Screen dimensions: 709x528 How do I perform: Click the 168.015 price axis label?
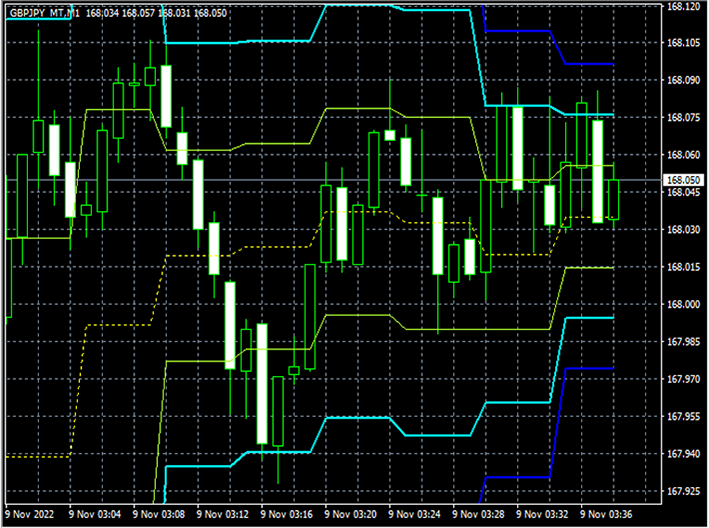coord(683,267)
